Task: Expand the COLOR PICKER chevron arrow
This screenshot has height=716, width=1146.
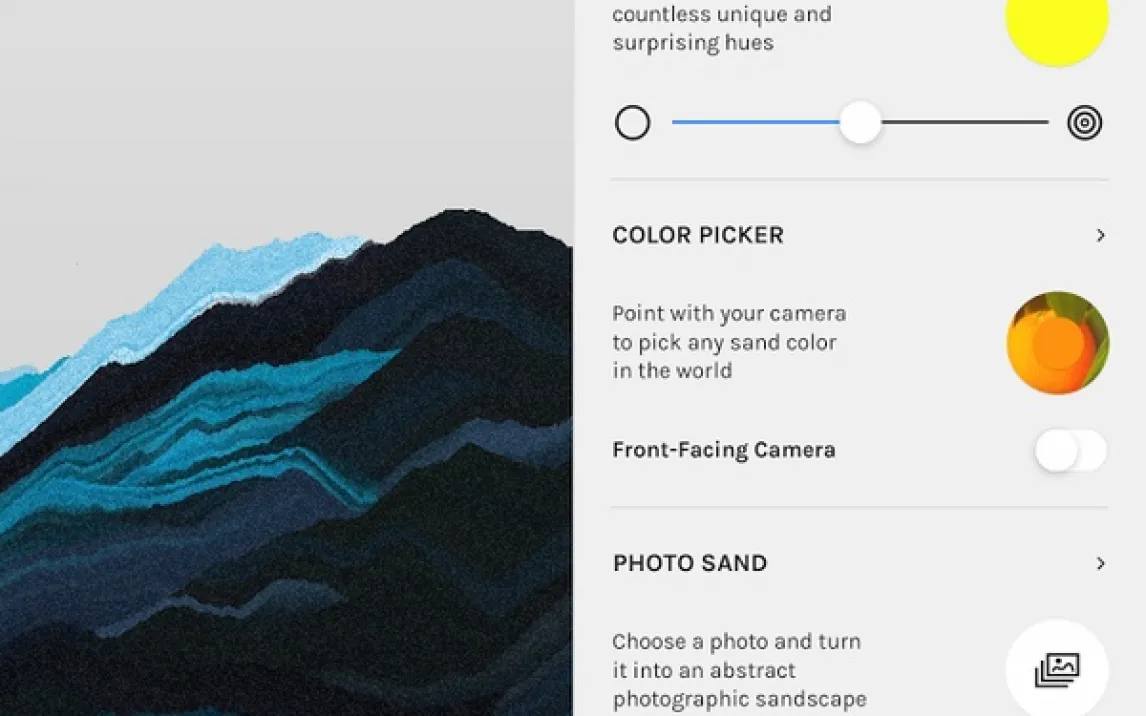Action: 1100,235
